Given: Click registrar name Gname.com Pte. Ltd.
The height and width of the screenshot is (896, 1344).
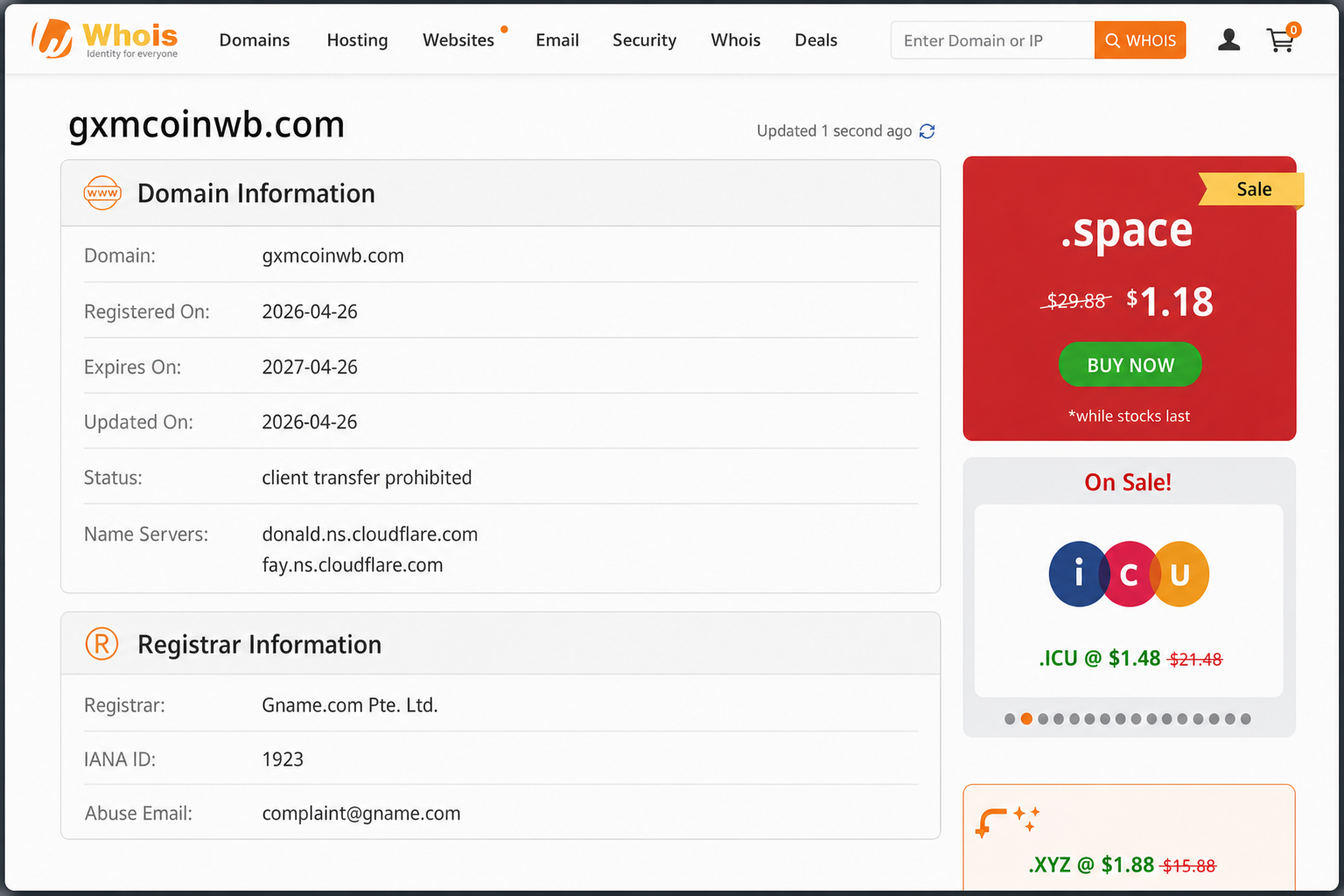Looking at the screenshot, I should click(350, 705).
